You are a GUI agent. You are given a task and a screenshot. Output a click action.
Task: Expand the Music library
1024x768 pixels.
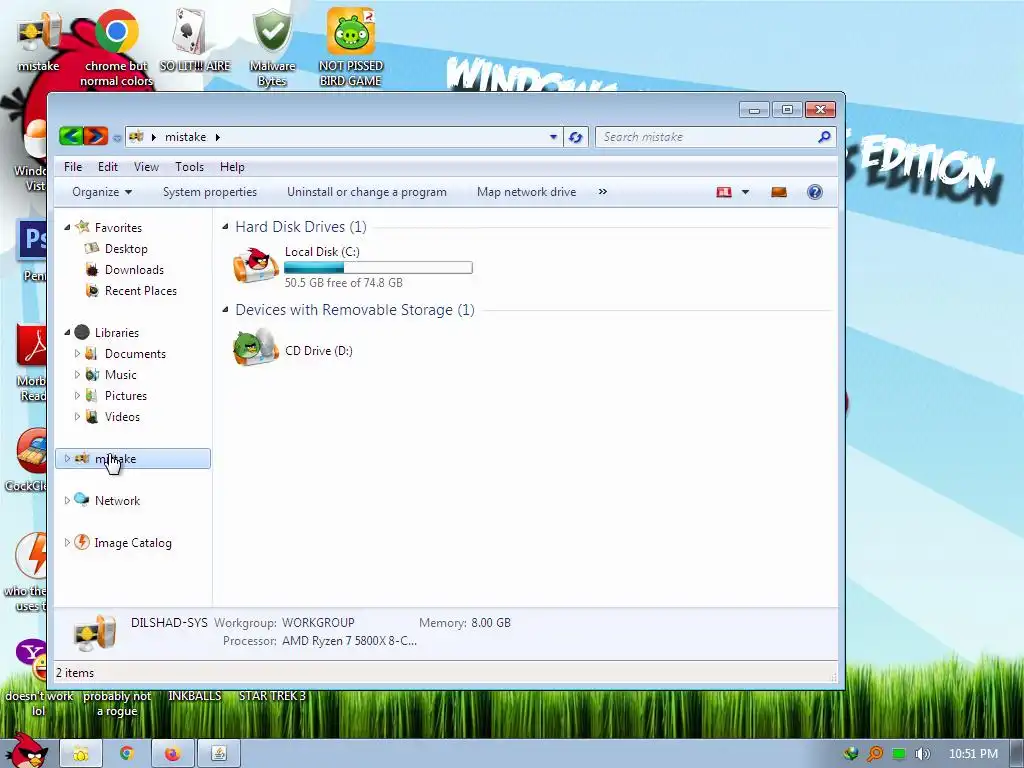(x=77, y=374)
